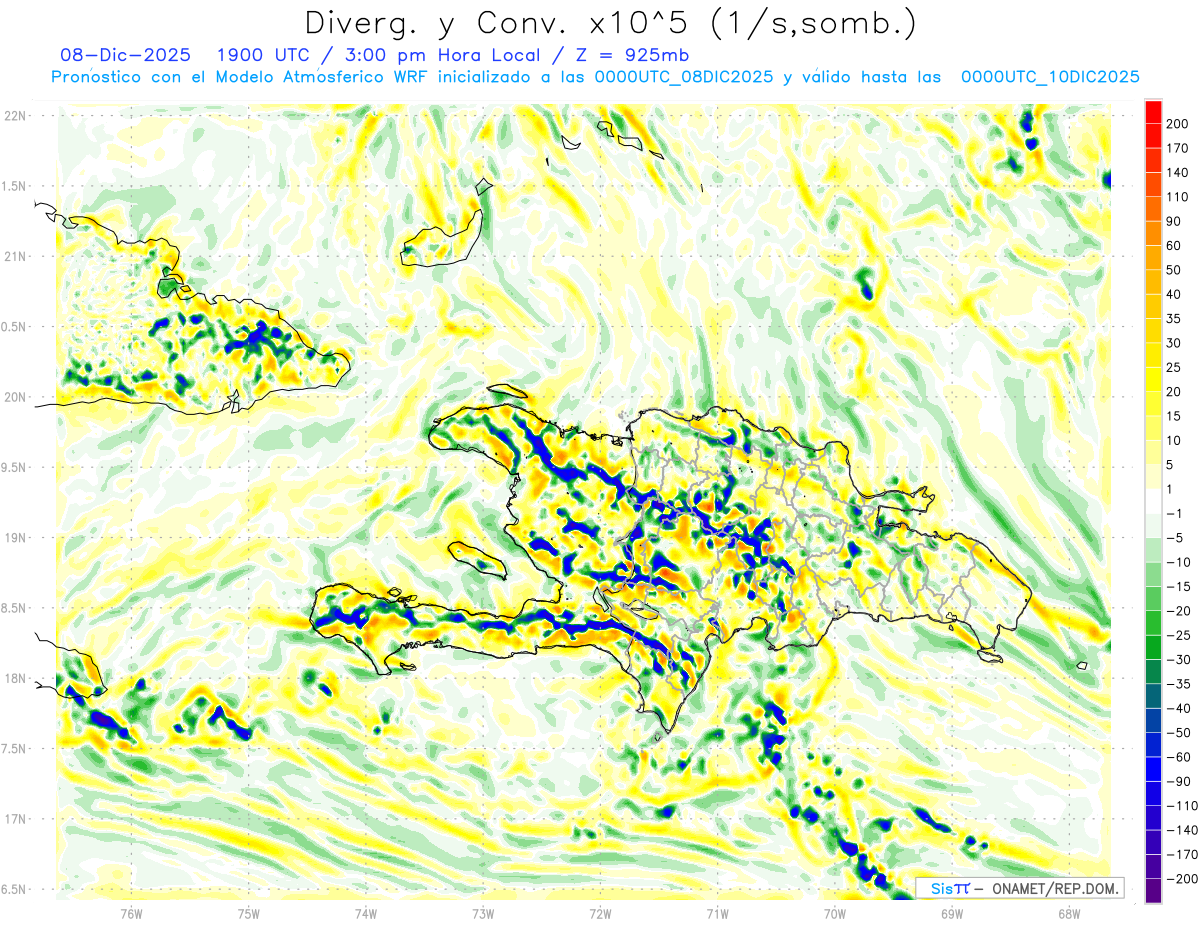This screenshot has width=1200, height=927.
Task: Click the negative "-200" colorbar label
Action: click(x=1183, y=879)
